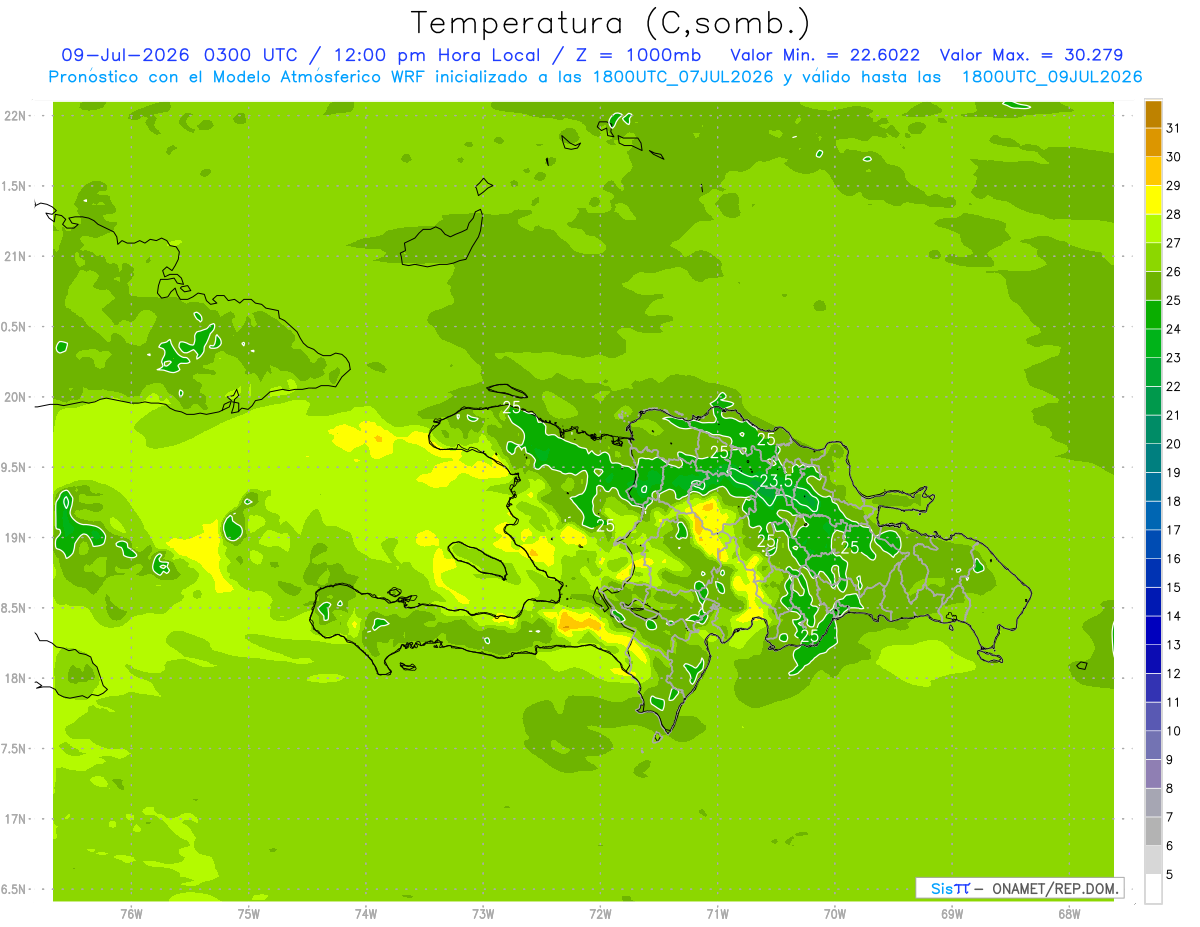1200x927 pixels.
Task: Pick the yellow swatch between legend 28 and 29
Action: click(1153, 200)
